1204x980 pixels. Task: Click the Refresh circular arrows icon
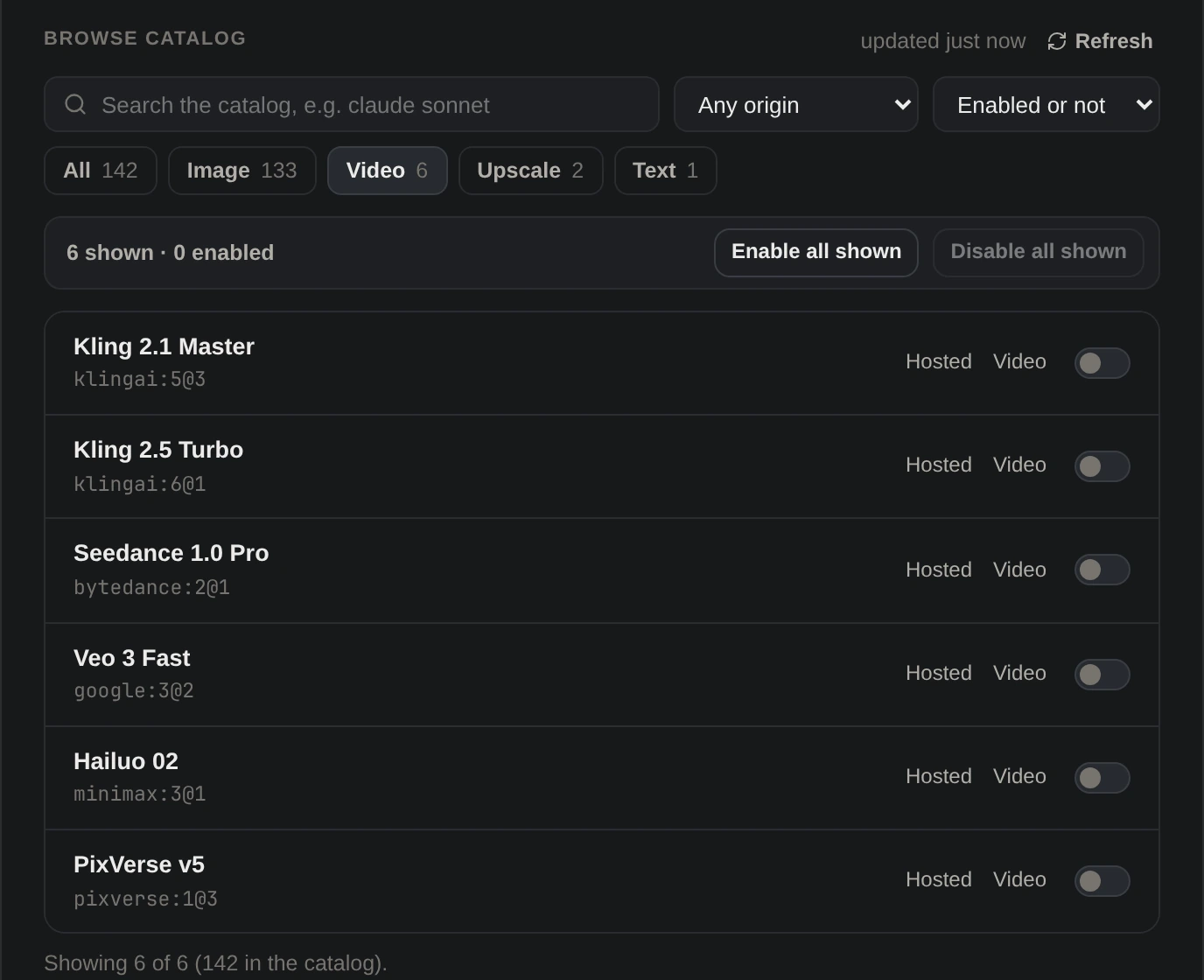click(1057, 41)
